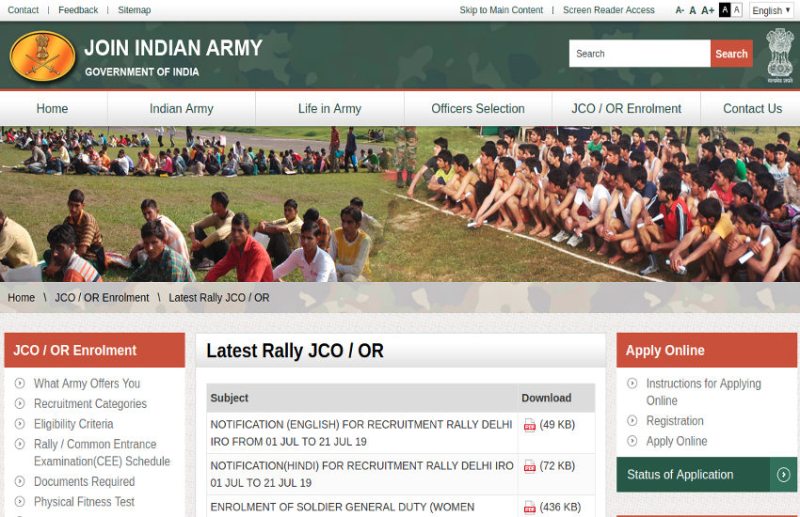
Task: Go to Eligibility Criteria in the sidebar
Action: (73, 424)
